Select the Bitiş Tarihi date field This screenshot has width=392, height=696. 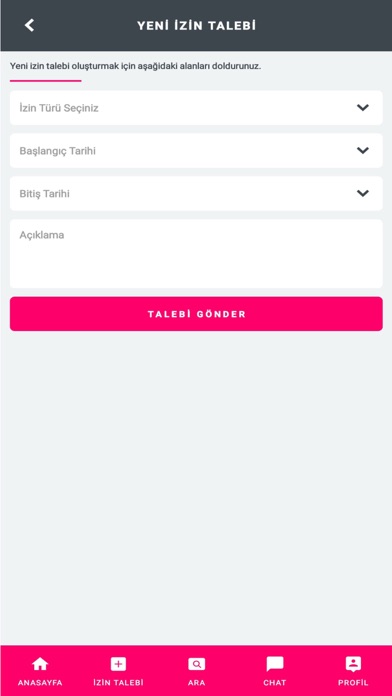[x=196, y=194]
